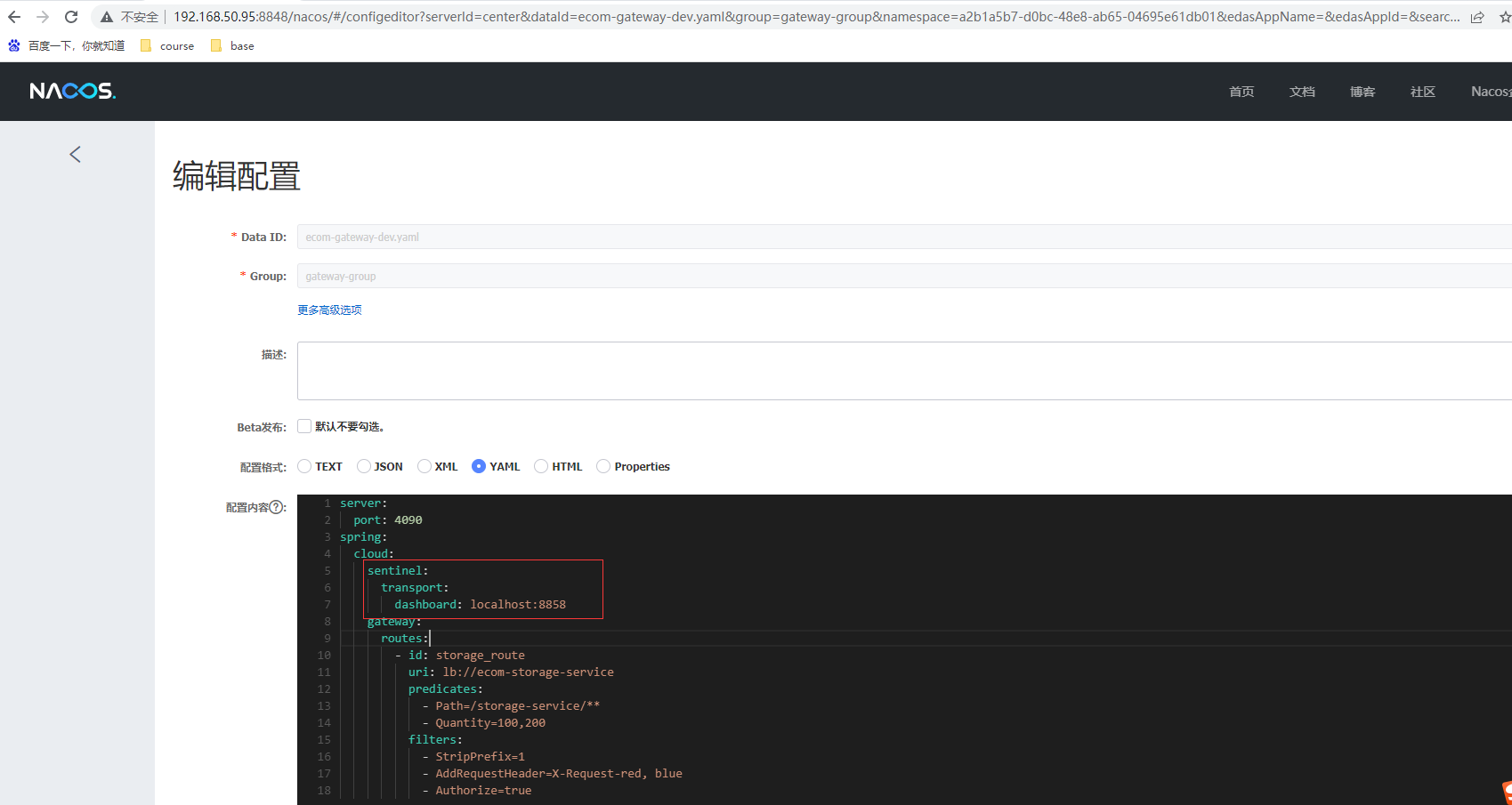This screenshot has height=805, width=1512.
Task: Select the TEXT format radio button
Action: pyautogui.click(x=304, y=466)
